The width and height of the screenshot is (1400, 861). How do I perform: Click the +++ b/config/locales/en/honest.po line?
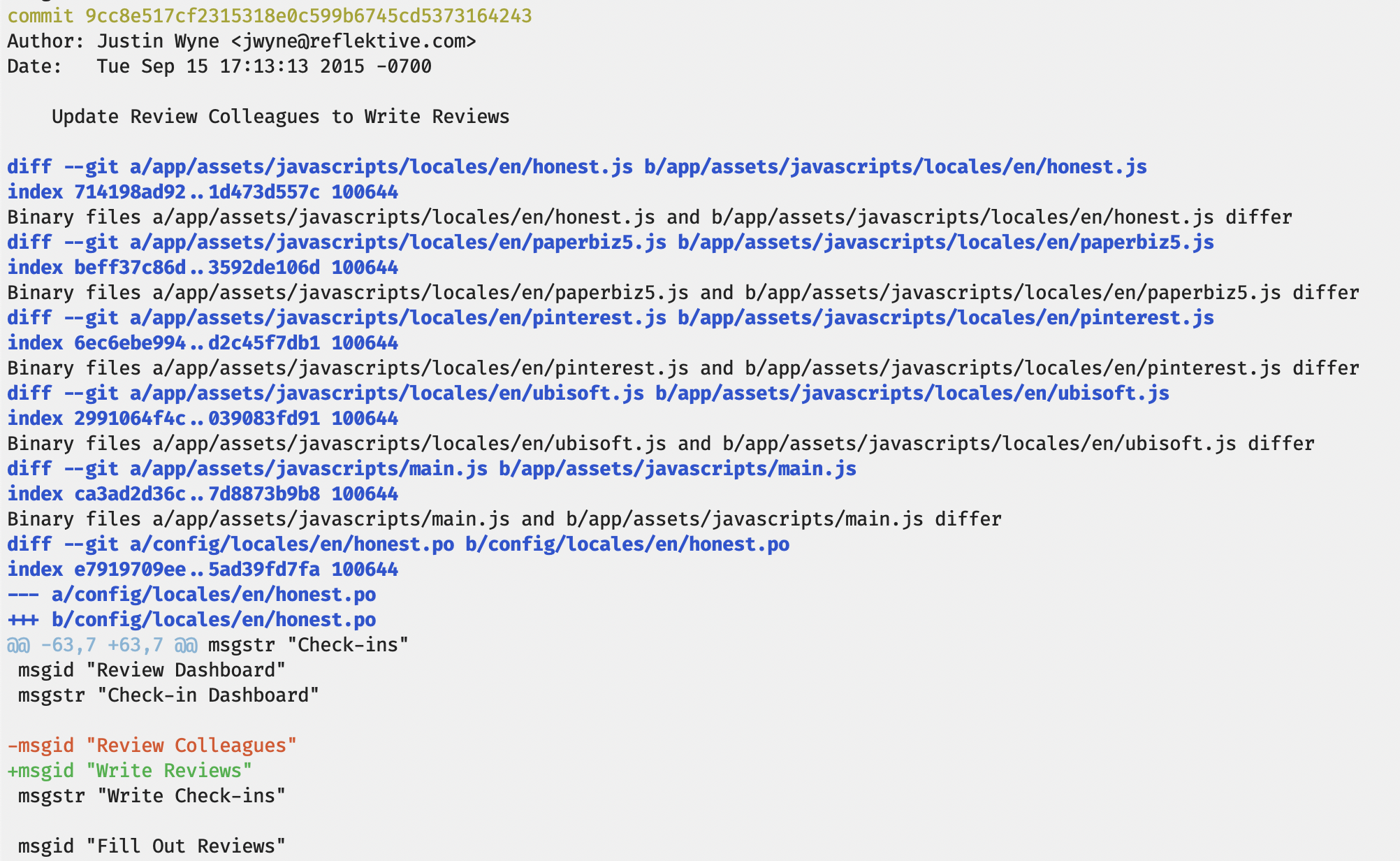[x=191, y=620]
